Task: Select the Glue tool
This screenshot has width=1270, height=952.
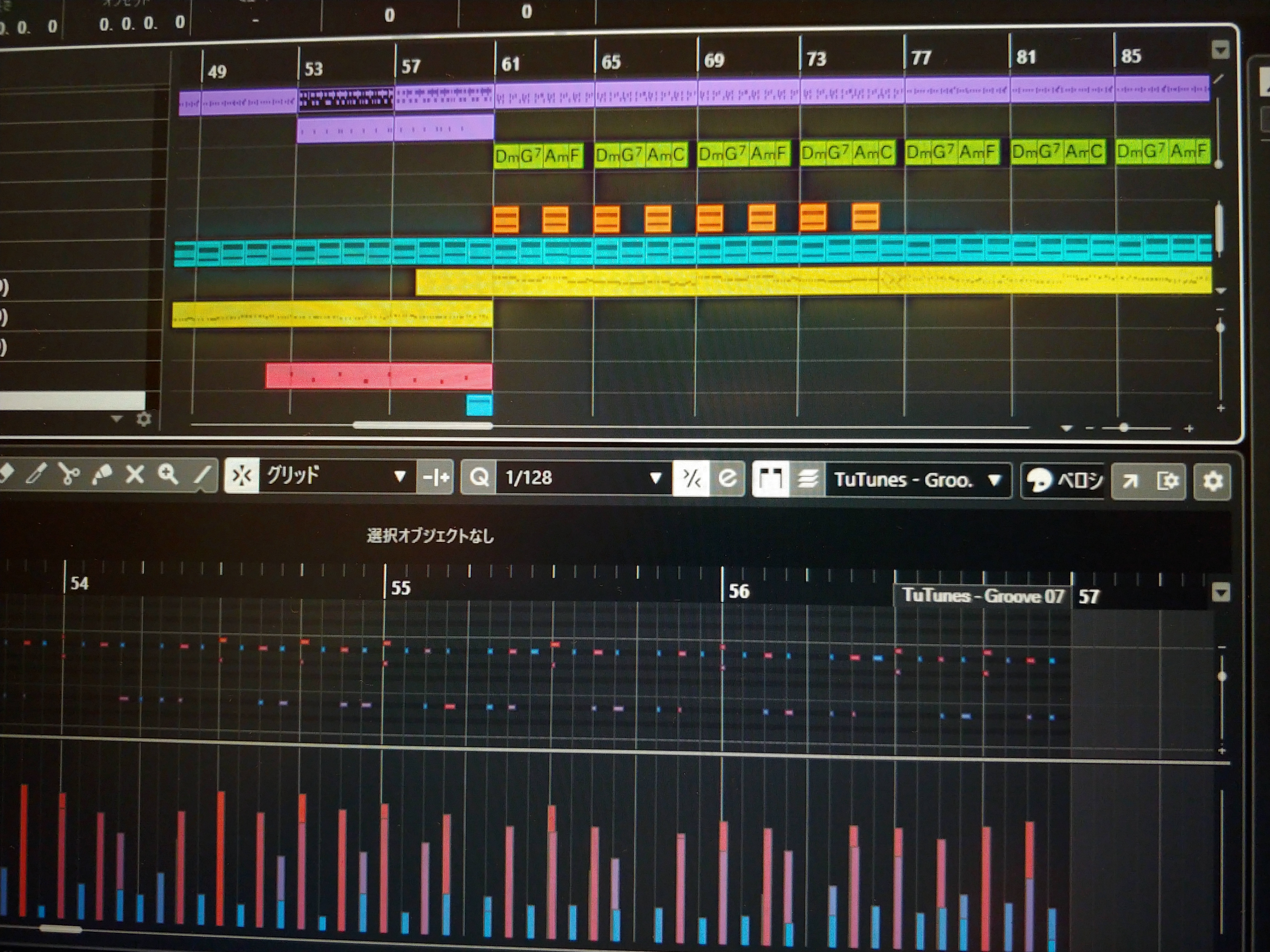Action: point(102,475)
